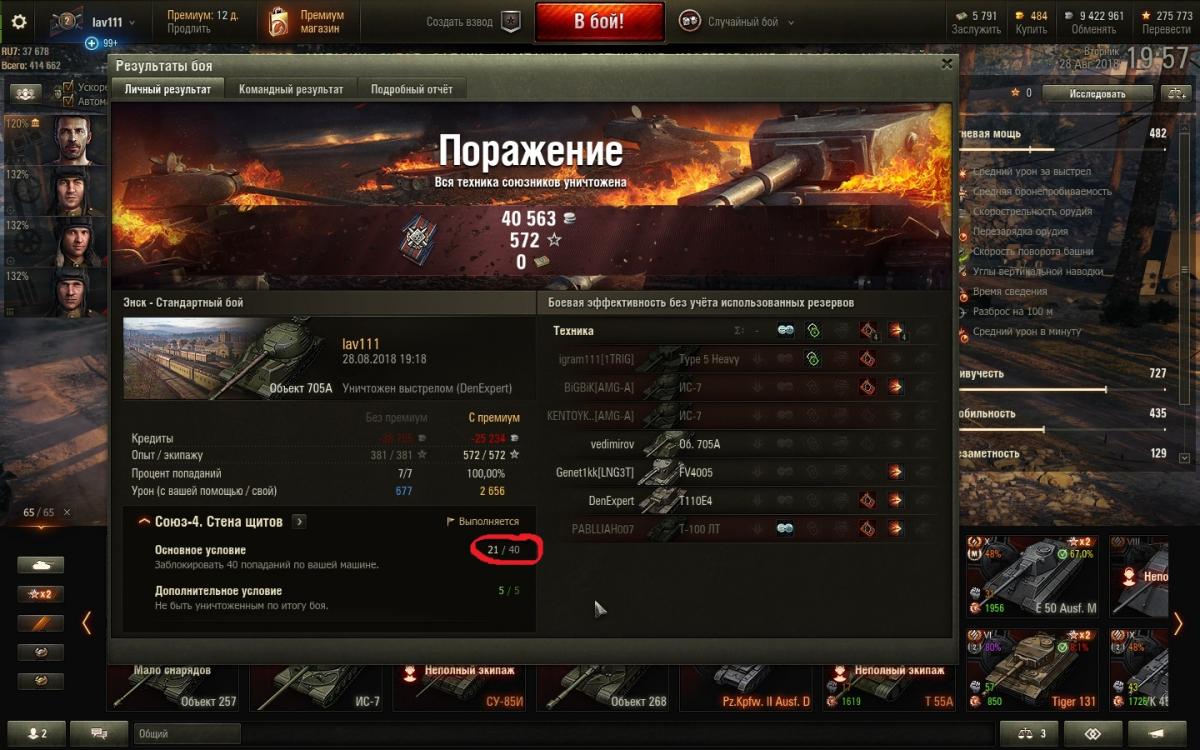The width and height of the screenshot is (1200, 750).
Task: Open the settings gear menu
Action: (19, 21)
